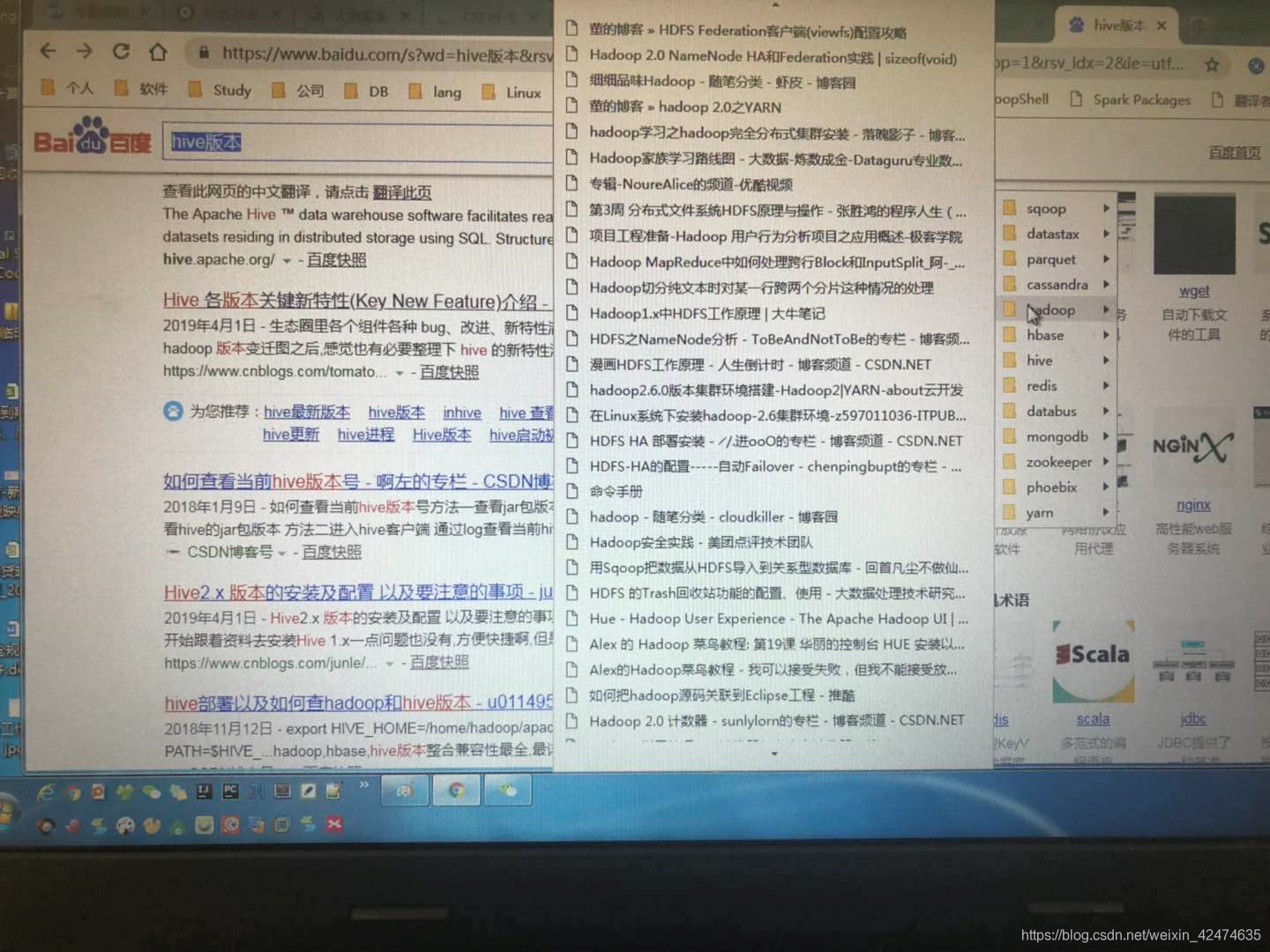This screenshot has height=952, width=1270.
Task: Open the Study bookmarks folder
Action: [221, 90]
